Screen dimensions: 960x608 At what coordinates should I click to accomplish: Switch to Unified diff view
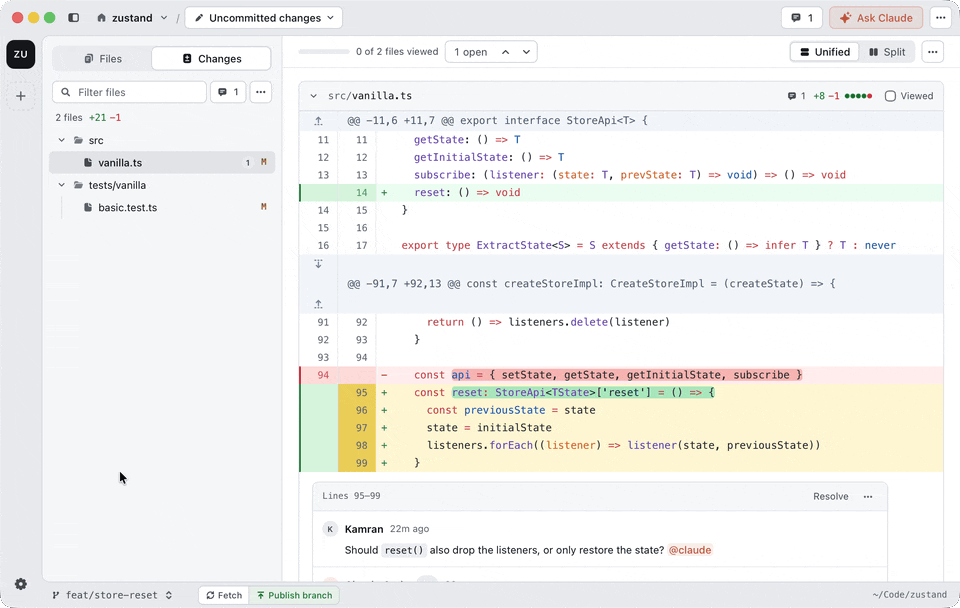[x=825, y=52]
